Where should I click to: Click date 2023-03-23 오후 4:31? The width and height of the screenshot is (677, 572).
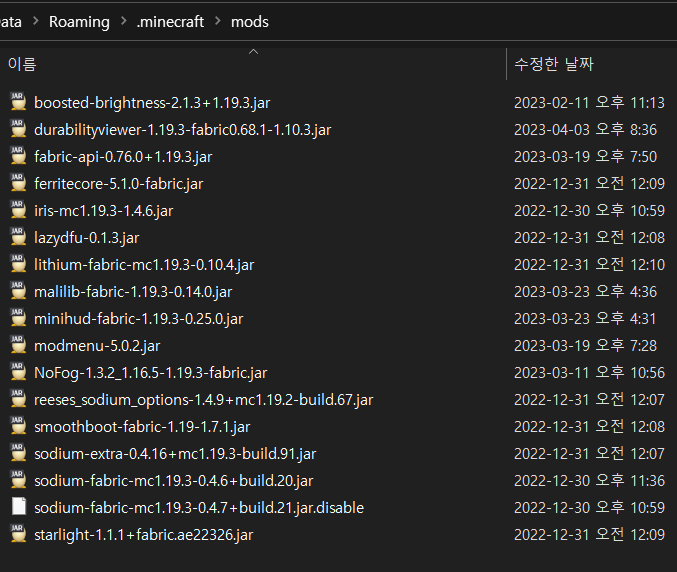click(585, 319)
